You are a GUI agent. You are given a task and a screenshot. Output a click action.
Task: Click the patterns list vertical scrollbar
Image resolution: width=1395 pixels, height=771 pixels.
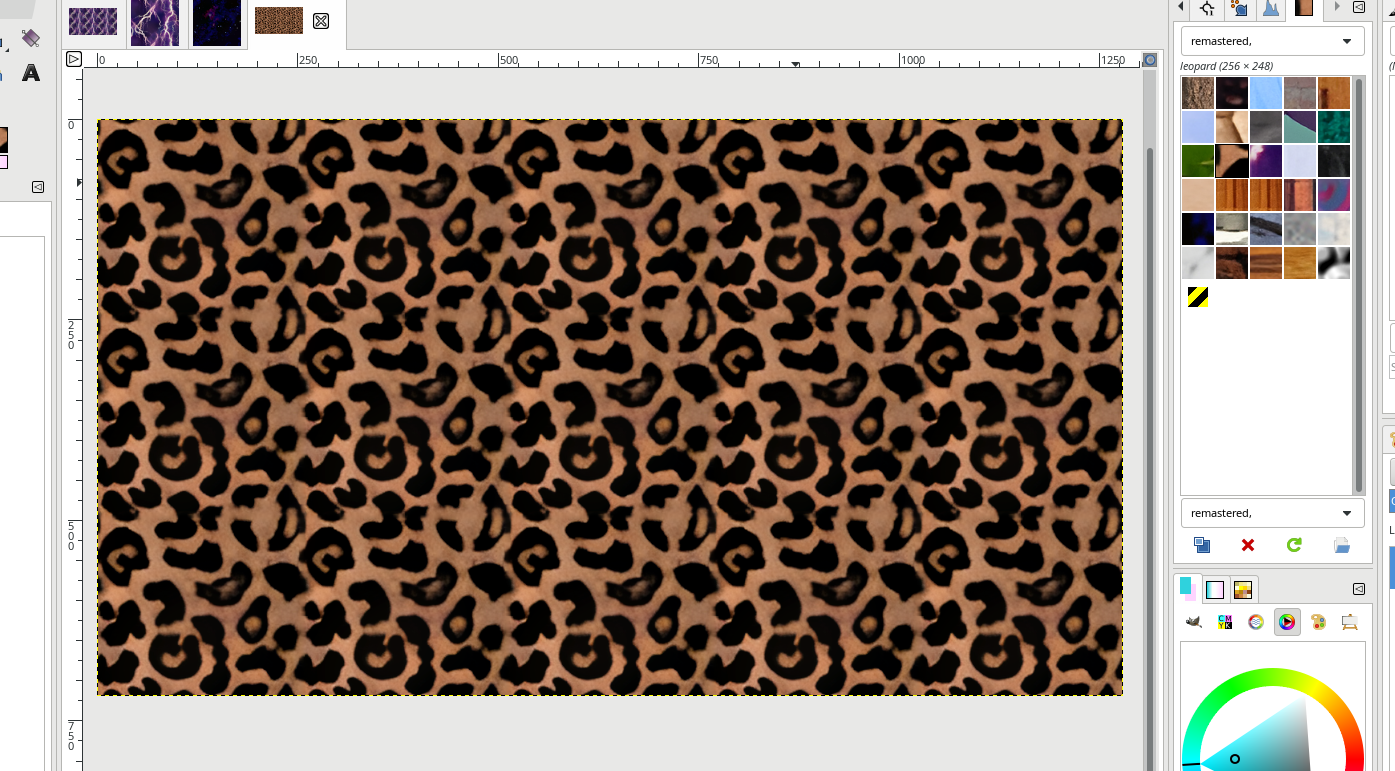[1359, 285]
